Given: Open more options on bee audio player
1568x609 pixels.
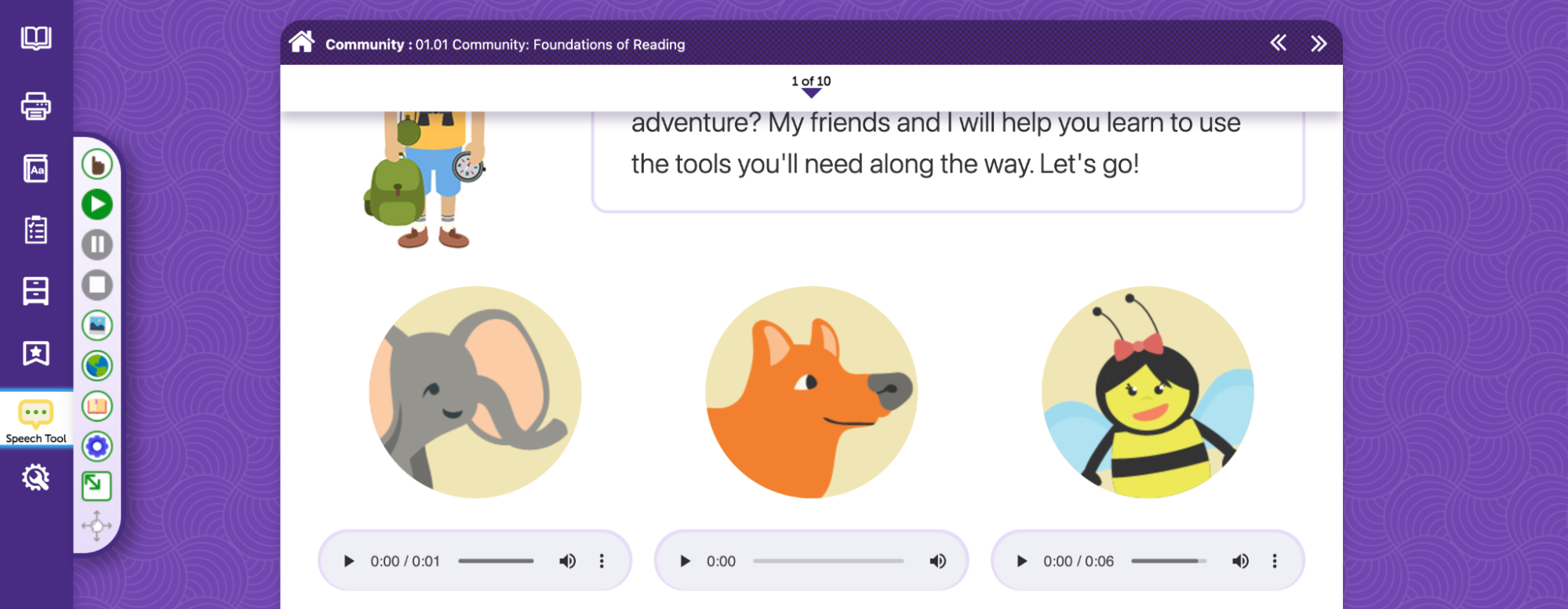Looking at the screenshot, I should tap(1275, 561).
